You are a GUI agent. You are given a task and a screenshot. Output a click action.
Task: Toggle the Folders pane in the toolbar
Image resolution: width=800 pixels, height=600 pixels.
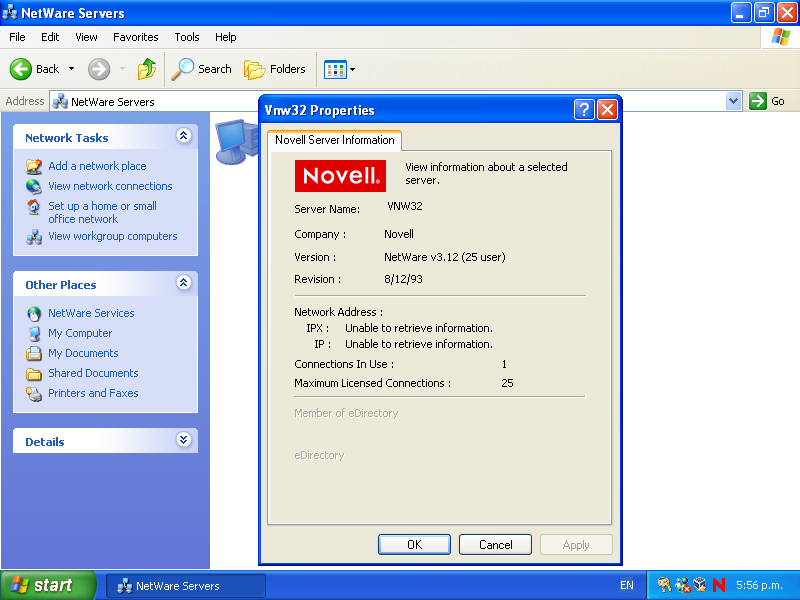274,69
